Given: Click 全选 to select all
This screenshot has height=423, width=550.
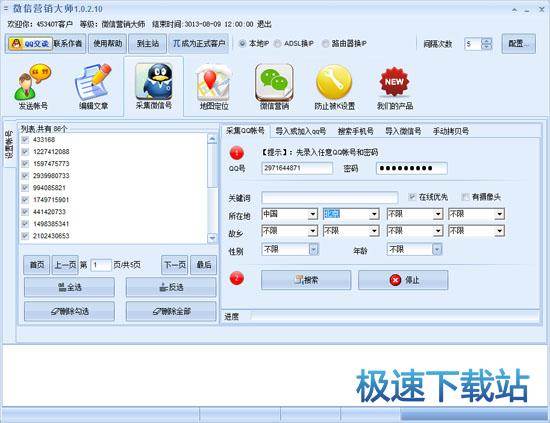Looking at the screenshot, I should coord(69,287).
